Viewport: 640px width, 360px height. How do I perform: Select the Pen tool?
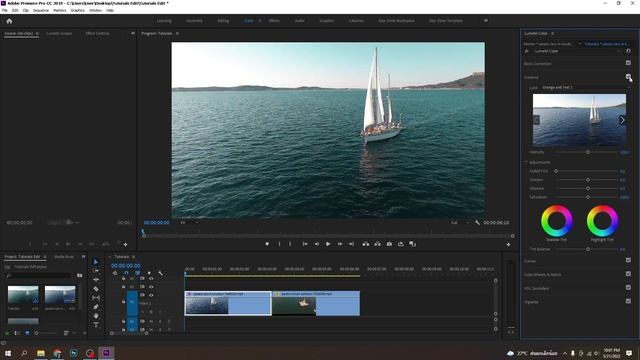pyautogui.click(x=96, y=307)
